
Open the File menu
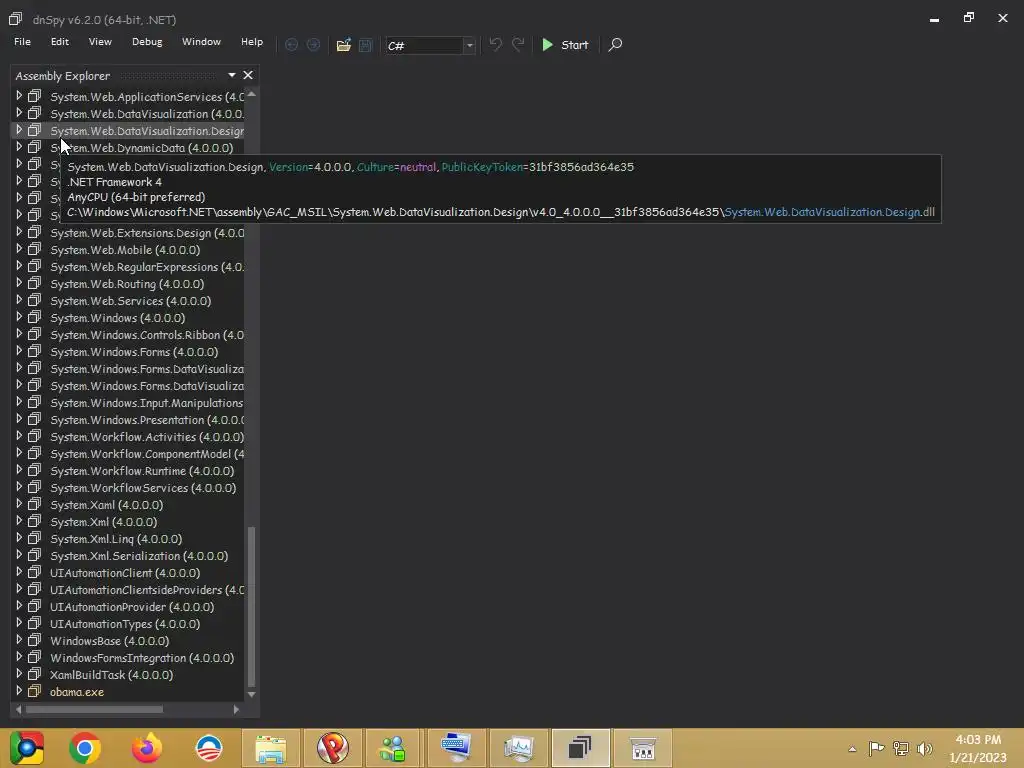pos(22,42)
